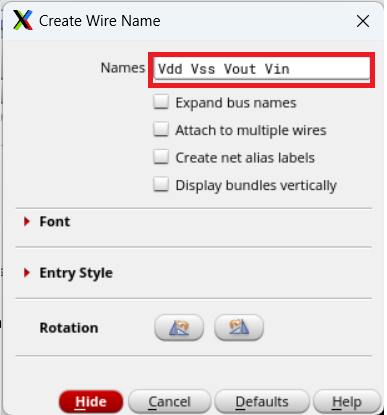Rotate label counterclockwise with left rotation icon
This screenshot has width=387, height=415.
click(179, 327)
